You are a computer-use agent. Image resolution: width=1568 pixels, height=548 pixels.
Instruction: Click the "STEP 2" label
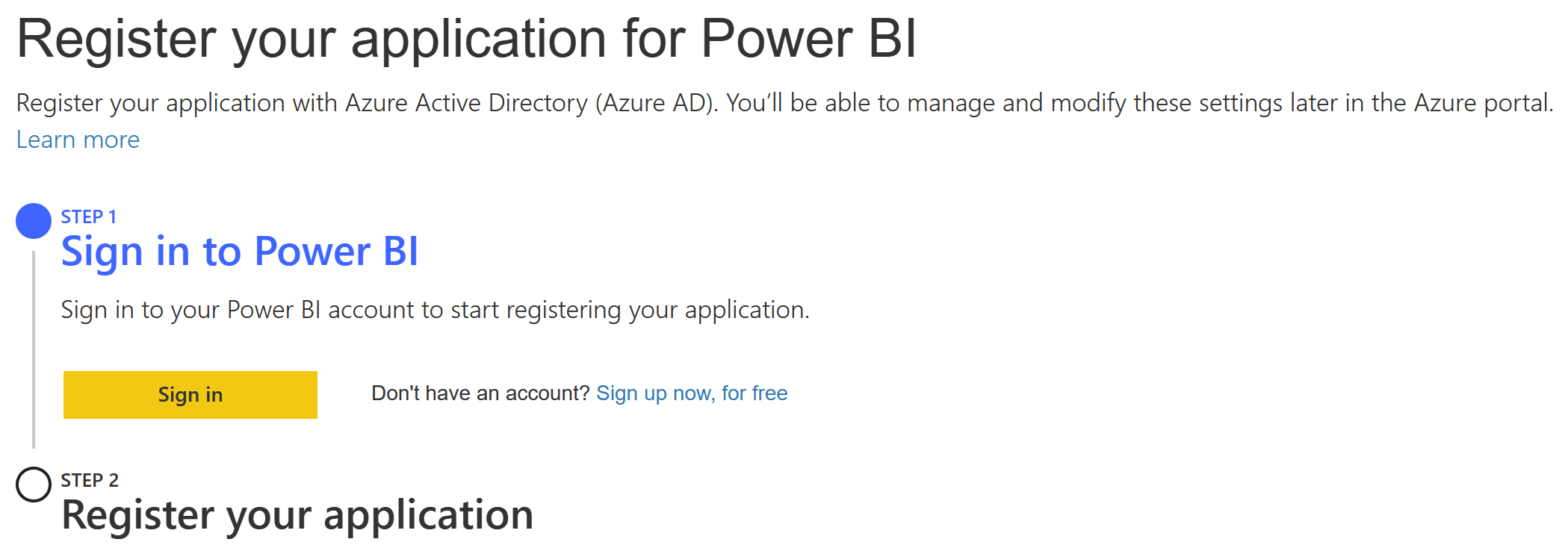[x=89, y=481]
